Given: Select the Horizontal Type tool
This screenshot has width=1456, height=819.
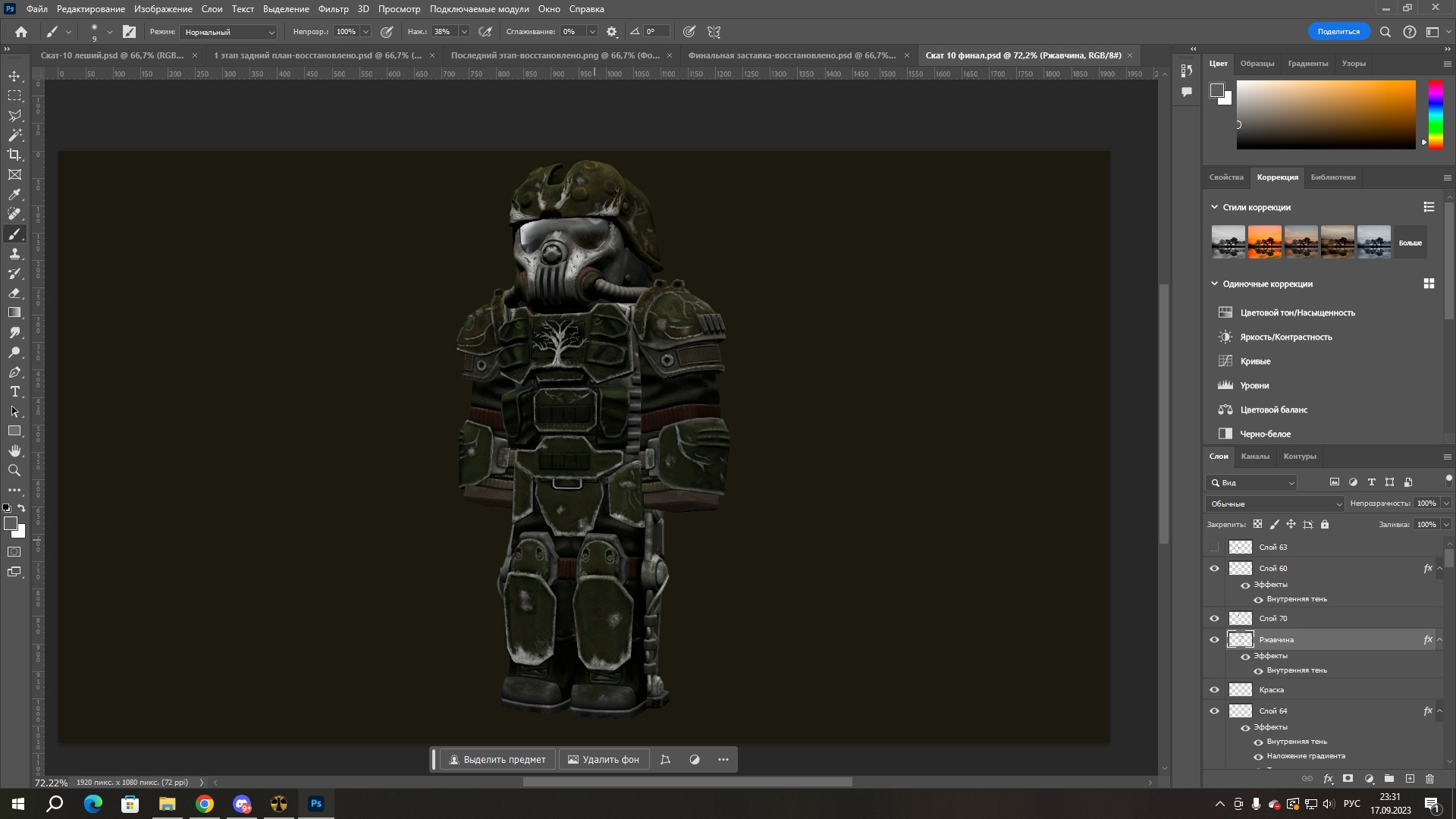Looking at the screenshot, I should 14,391.
